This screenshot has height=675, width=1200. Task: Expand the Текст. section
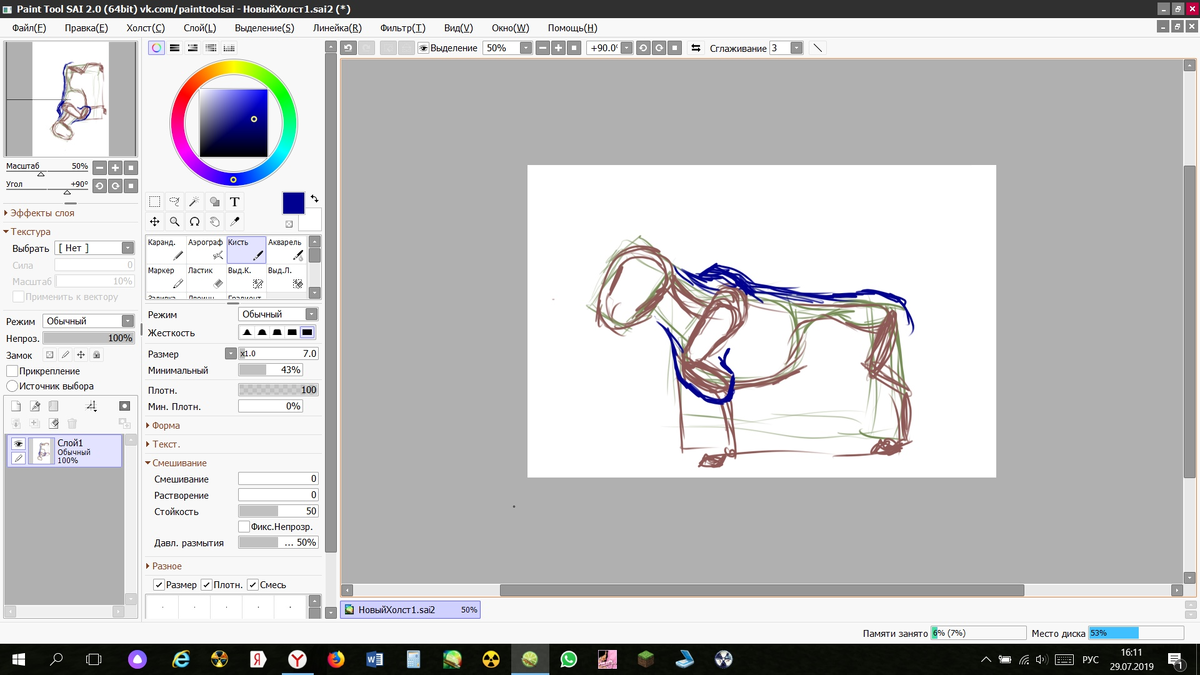[x=164, y=444]
